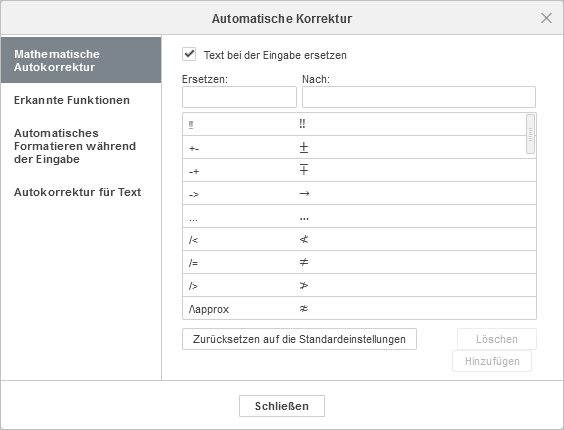The height and width of the screenshot is (430, 564).
Task: Click the list scrollbar handle
Action: 530,134
